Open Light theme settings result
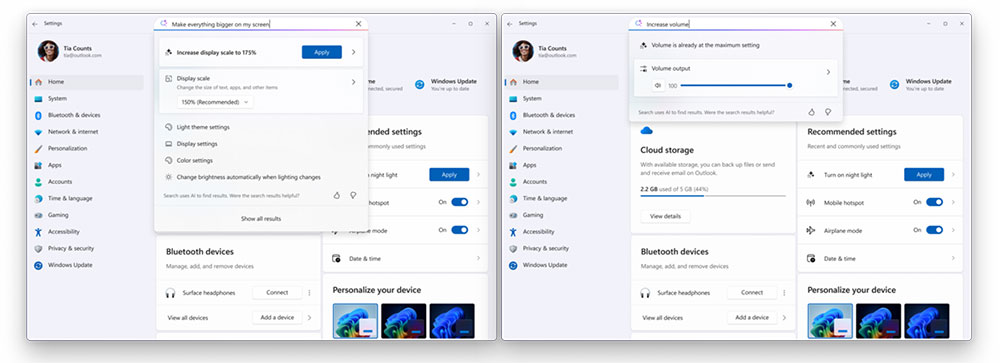The height and width of the screenshot is (363, 1000). tap(261, 127)
